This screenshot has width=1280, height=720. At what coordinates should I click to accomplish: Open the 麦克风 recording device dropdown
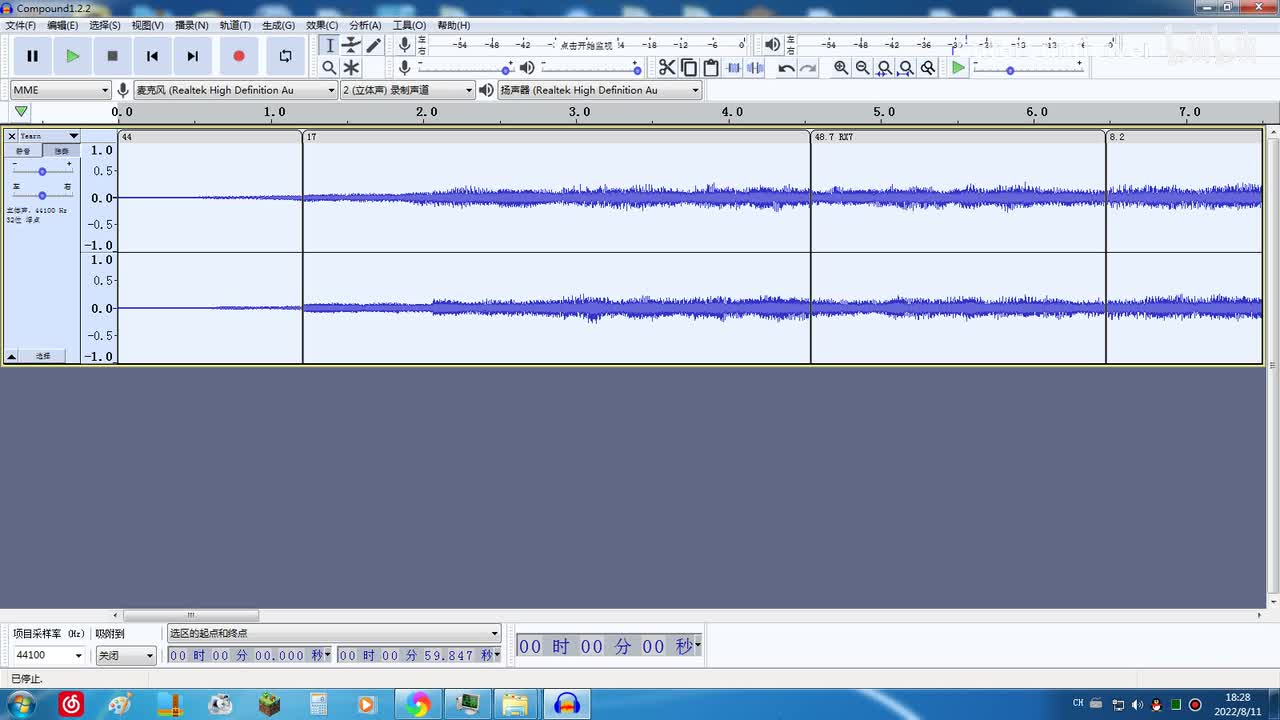pos(235,90)
